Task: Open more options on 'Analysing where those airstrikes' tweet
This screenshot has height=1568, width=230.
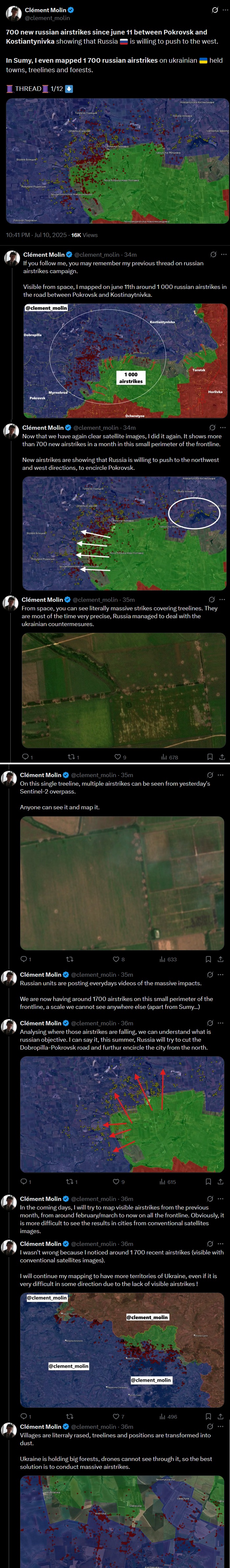Action: coord(221,1023)
